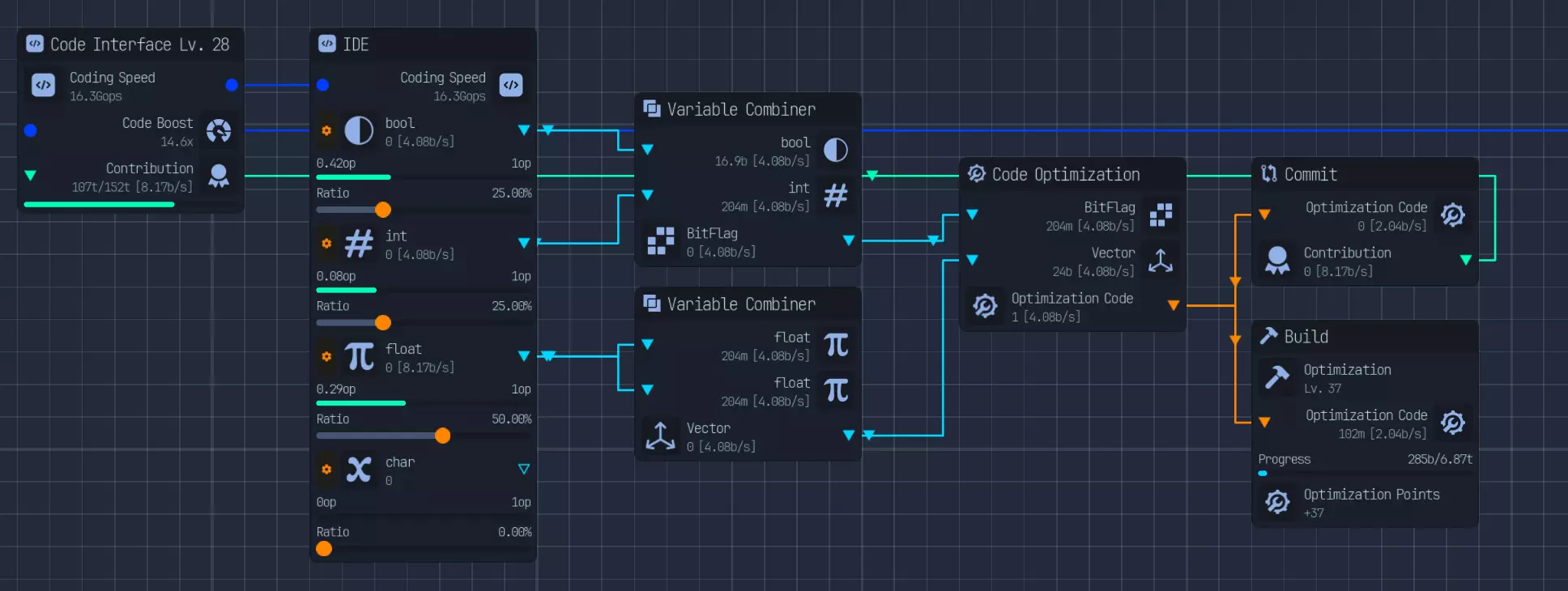This screenshot has height=591, width=1568.
Task: Open the orange gear beside char in IDE
Action: tap(326, 470)
